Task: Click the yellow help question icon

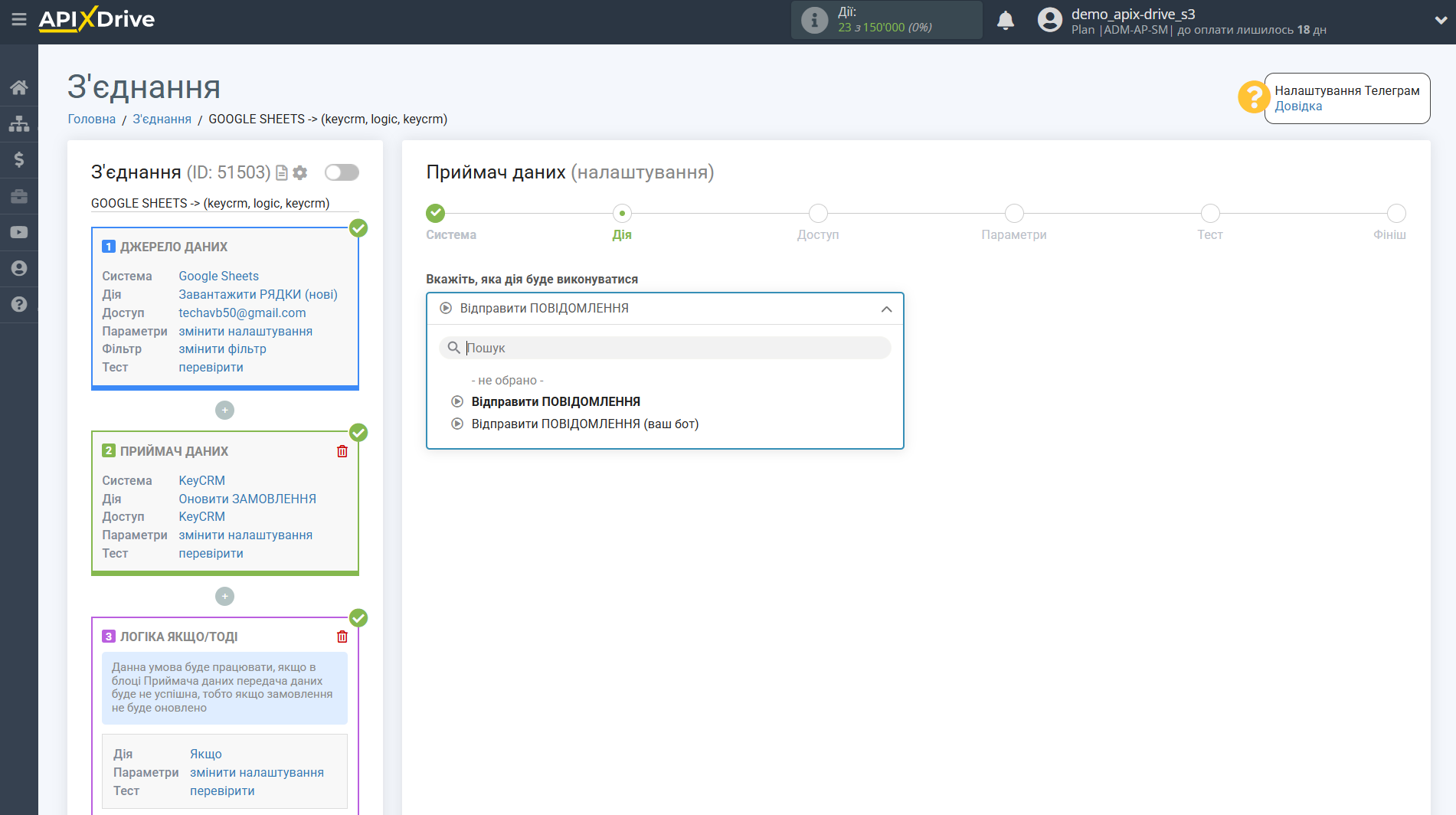Action: [1254, 97]
